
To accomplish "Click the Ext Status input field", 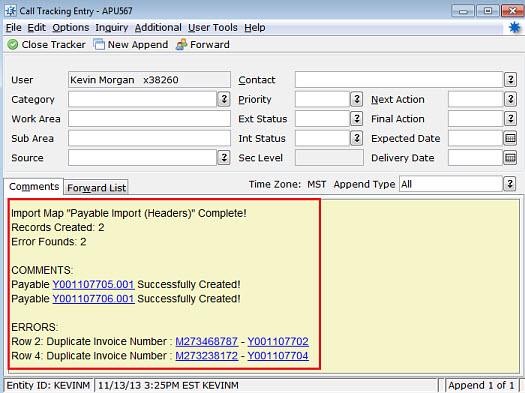I will 322,119.
